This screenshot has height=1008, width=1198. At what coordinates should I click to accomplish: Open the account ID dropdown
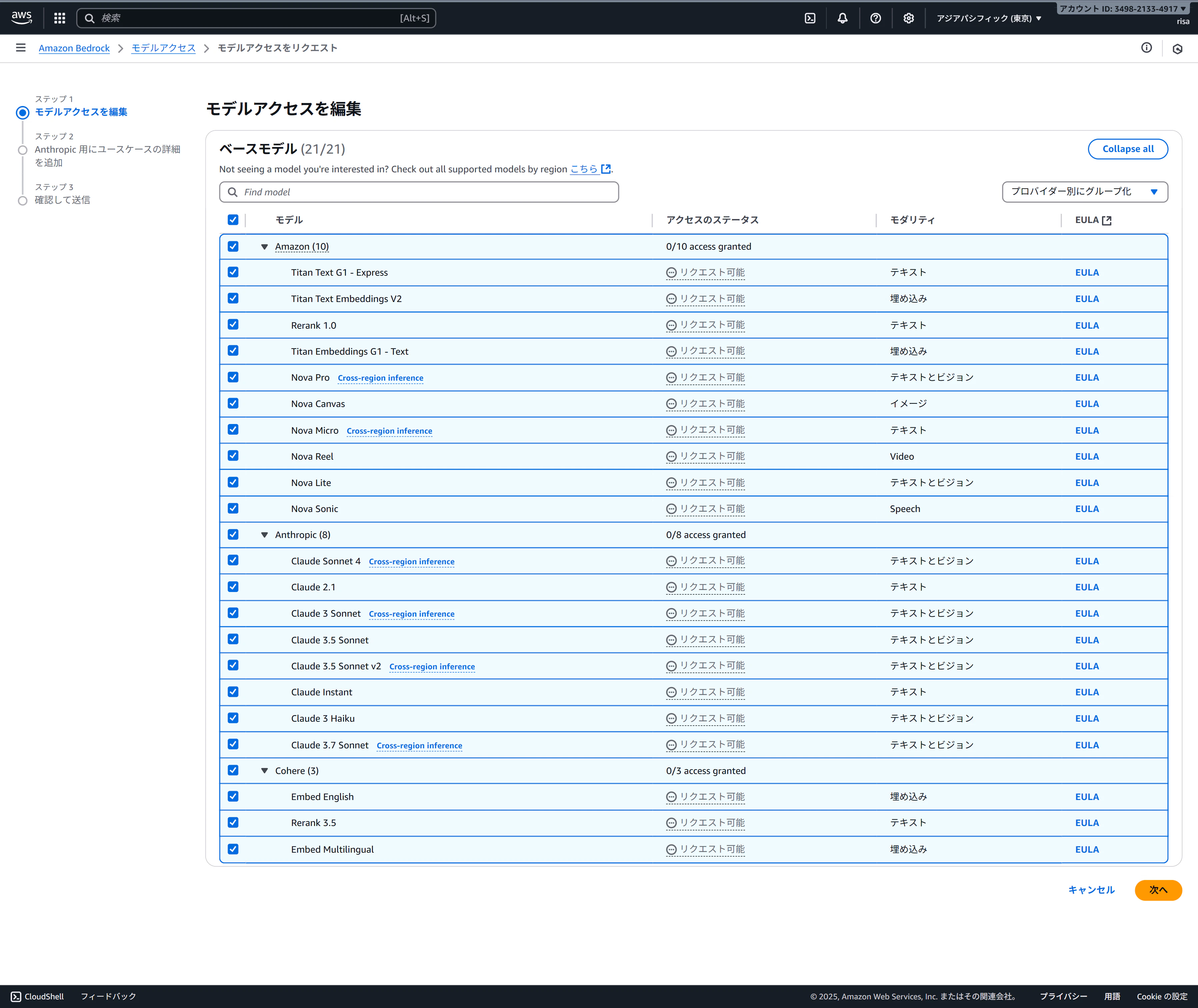click(x=1123, y=9)
